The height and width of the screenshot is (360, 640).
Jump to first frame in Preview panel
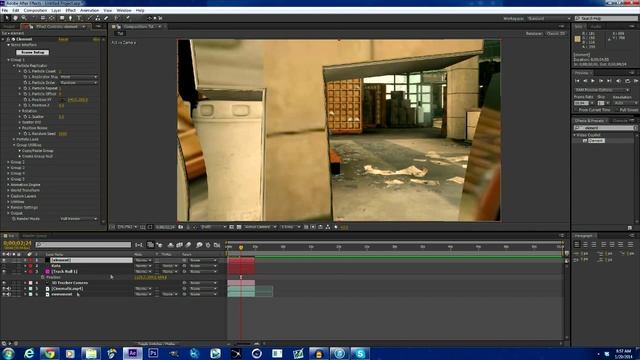click(577, 81)
